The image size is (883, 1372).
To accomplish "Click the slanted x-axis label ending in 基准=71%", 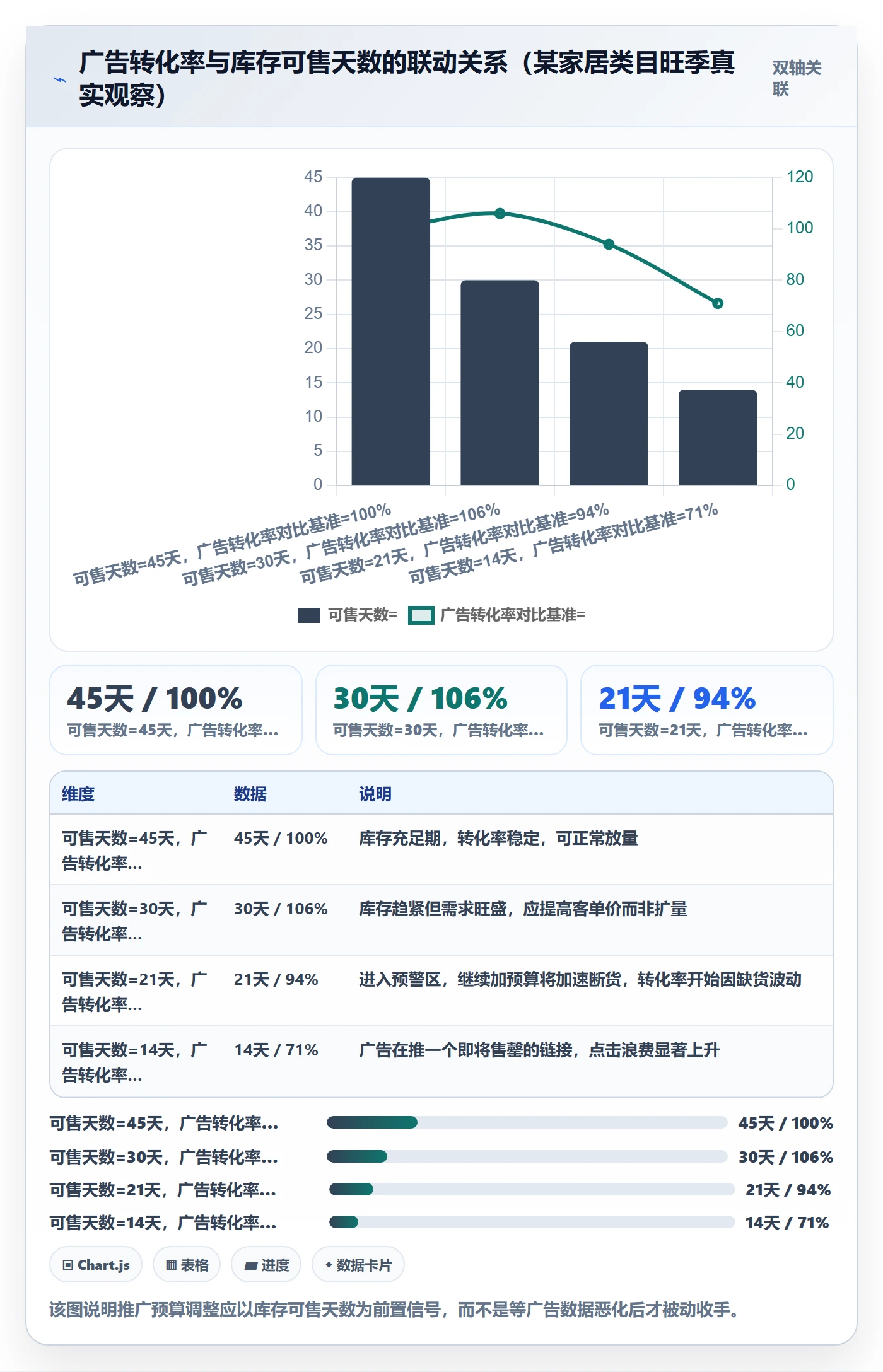I will pyautogui.click(x=564, y=543).
